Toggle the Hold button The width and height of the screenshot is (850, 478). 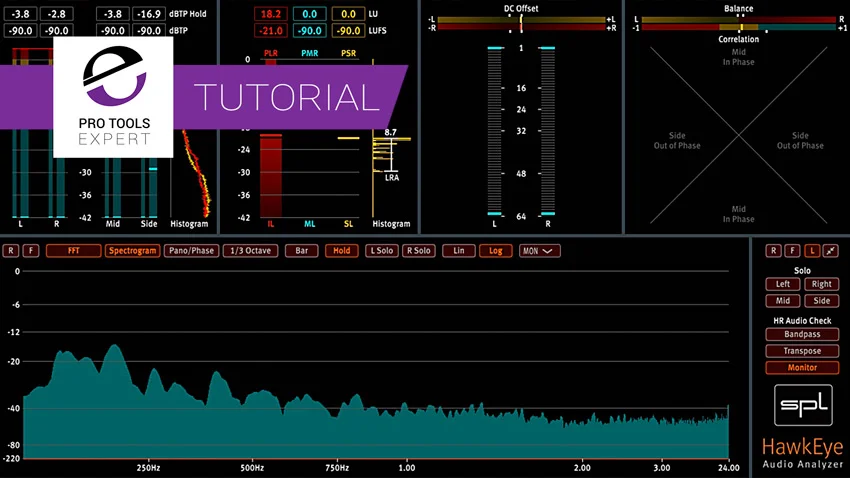[342, 250]
